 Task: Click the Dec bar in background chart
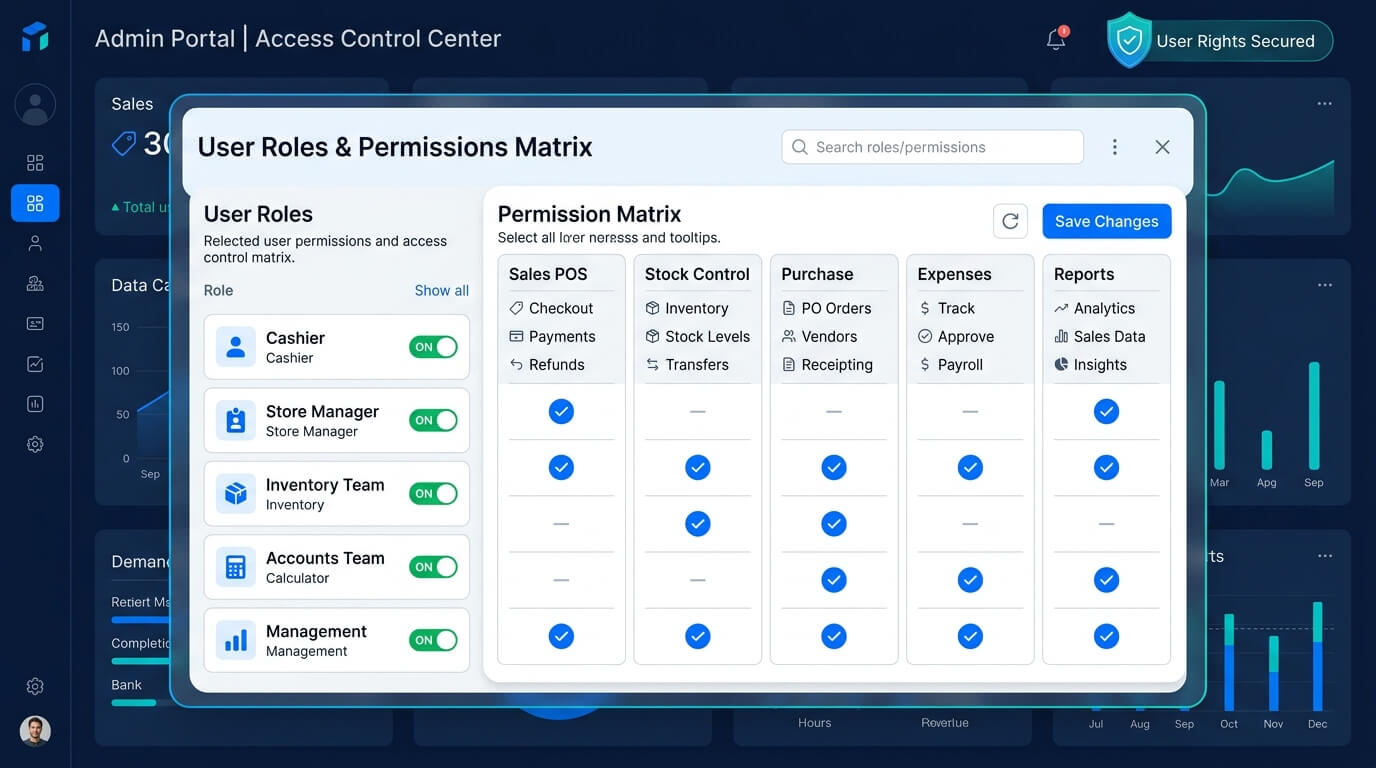click(1318, 656)
